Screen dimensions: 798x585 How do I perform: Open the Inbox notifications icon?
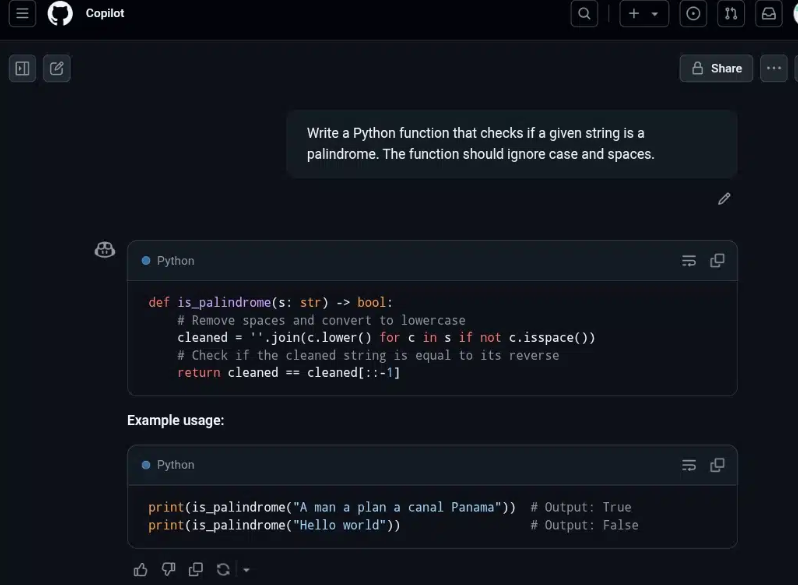[768, 14]
